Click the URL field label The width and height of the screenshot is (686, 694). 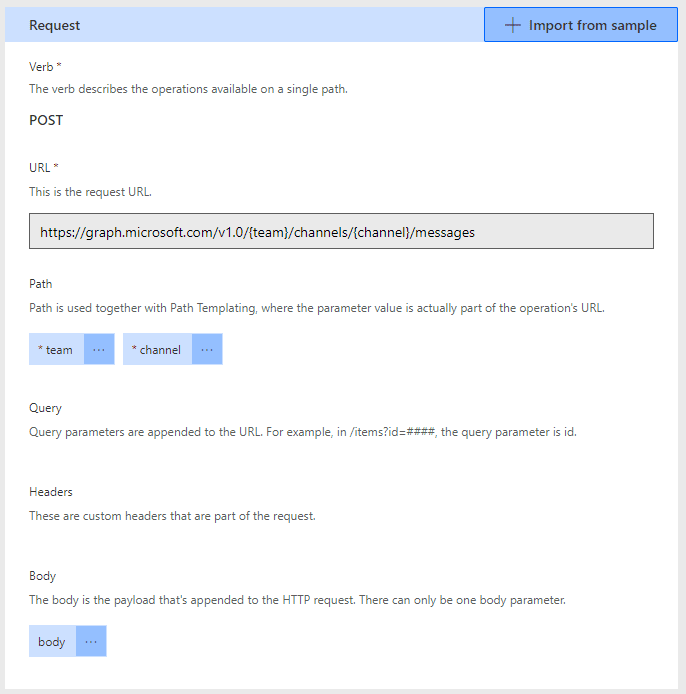[x=44, y=167]
